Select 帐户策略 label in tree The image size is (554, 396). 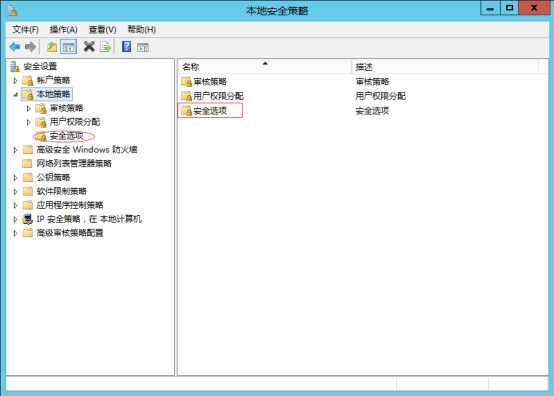click(53, 80)
